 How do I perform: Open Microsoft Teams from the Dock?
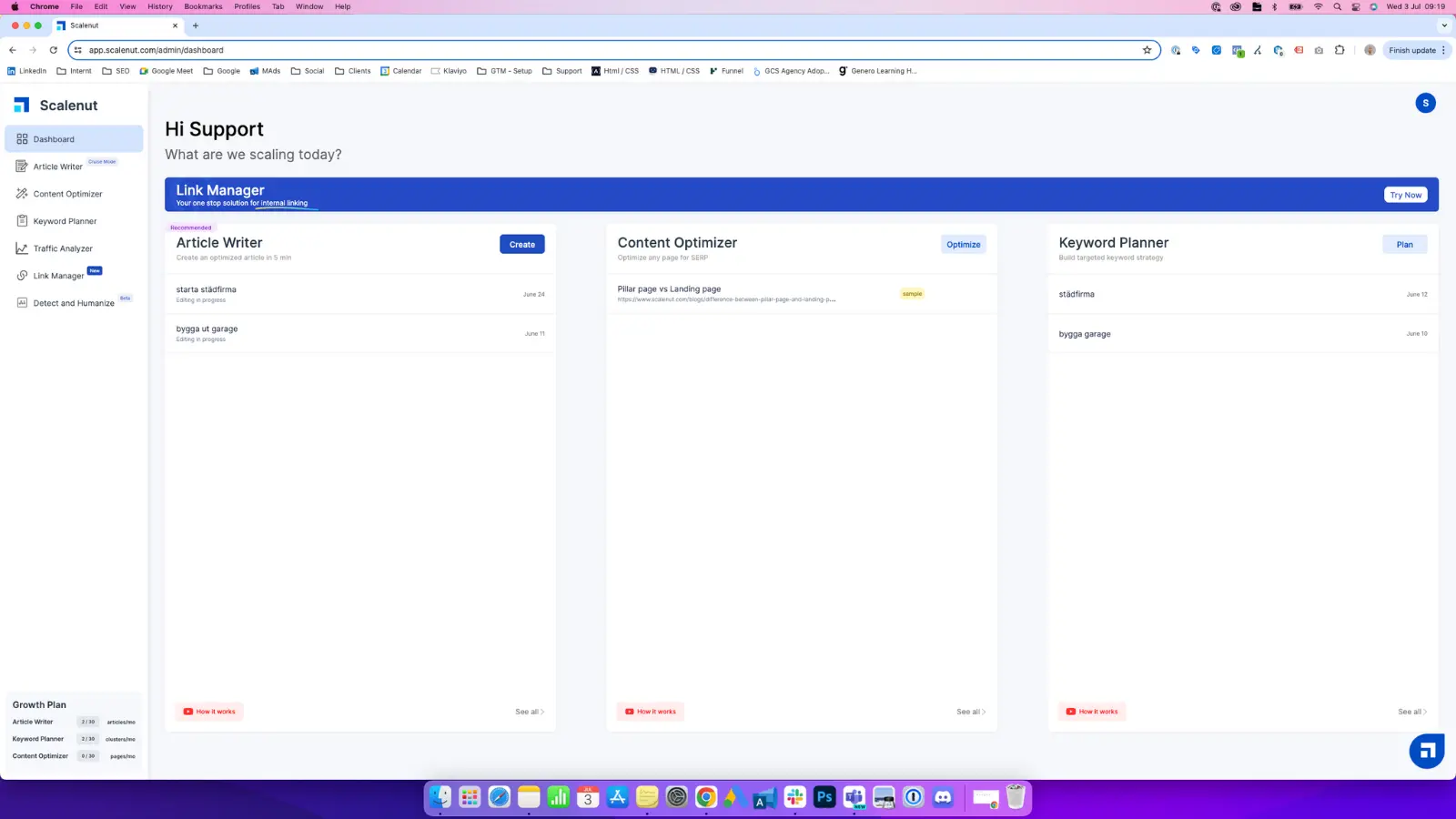click(854, 798)
